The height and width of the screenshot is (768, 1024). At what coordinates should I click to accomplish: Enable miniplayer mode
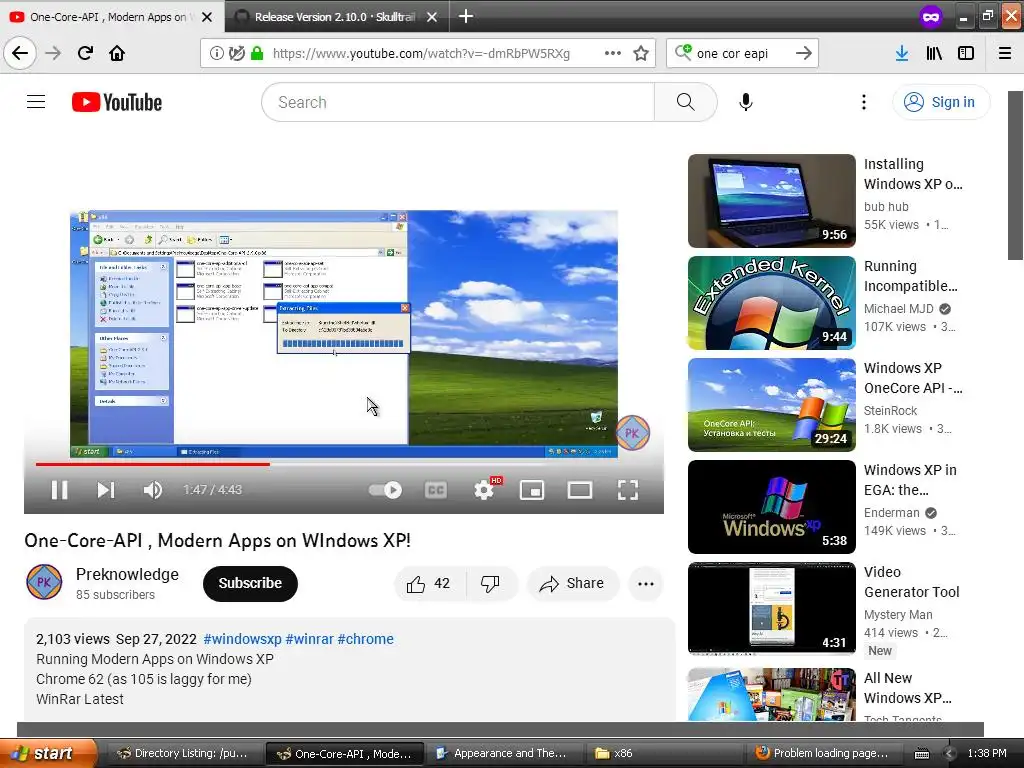click(532, 490)
